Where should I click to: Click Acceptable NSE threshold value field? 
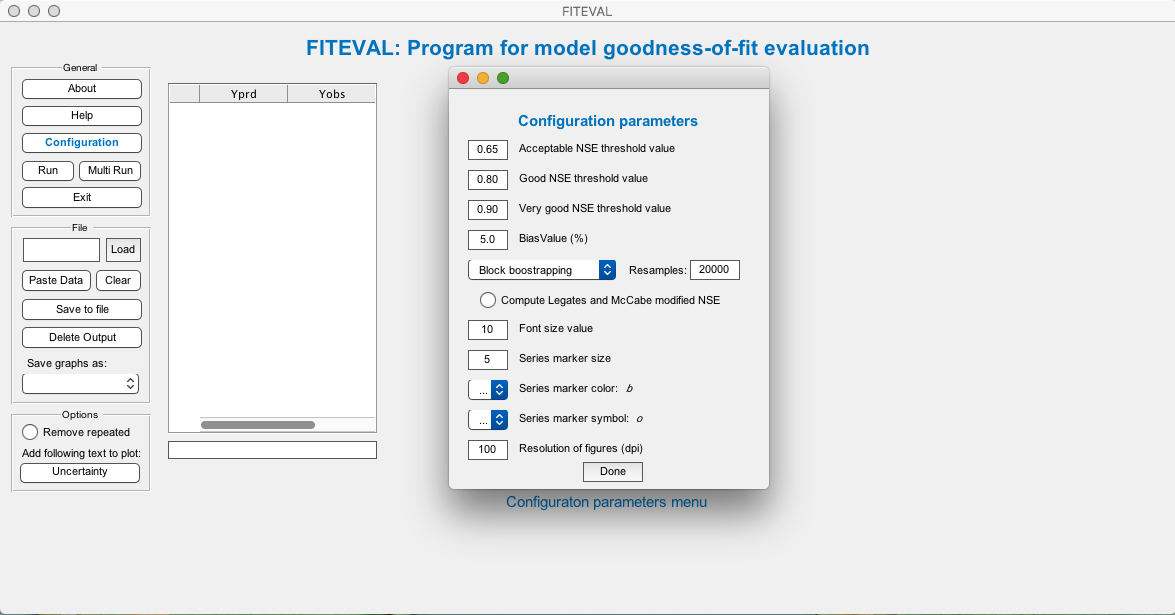pos(488,149)
